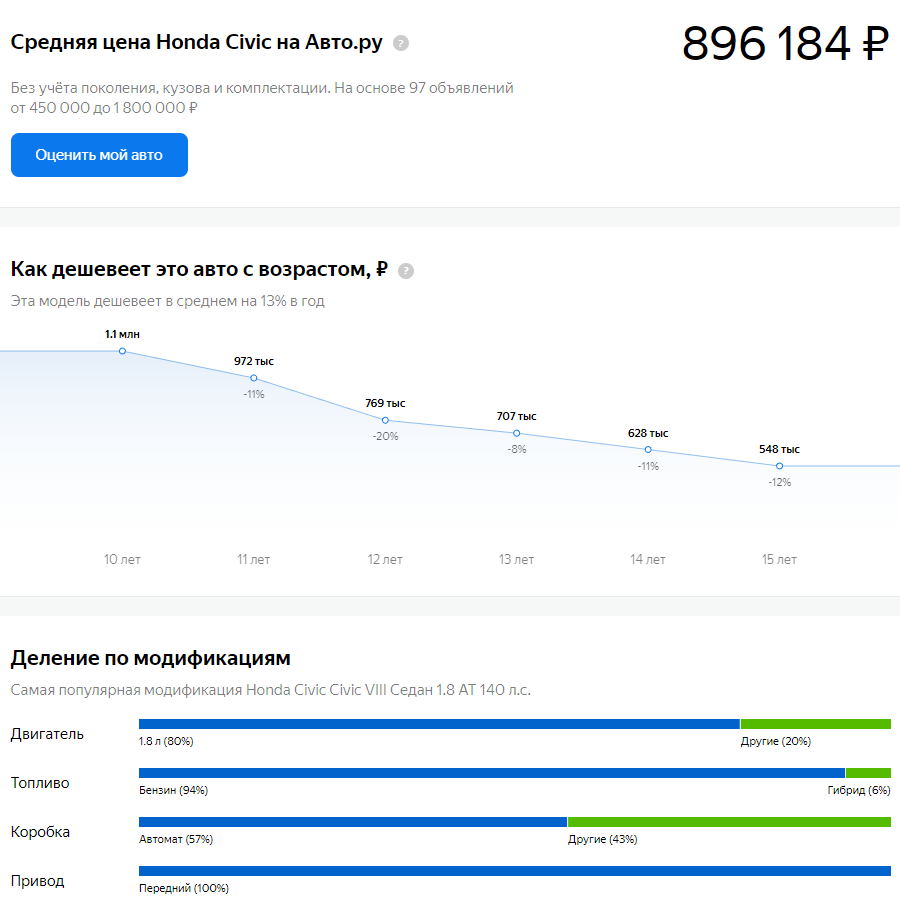
Task: Click the '1.8 л (80%)' label
Action: [166, 741]
